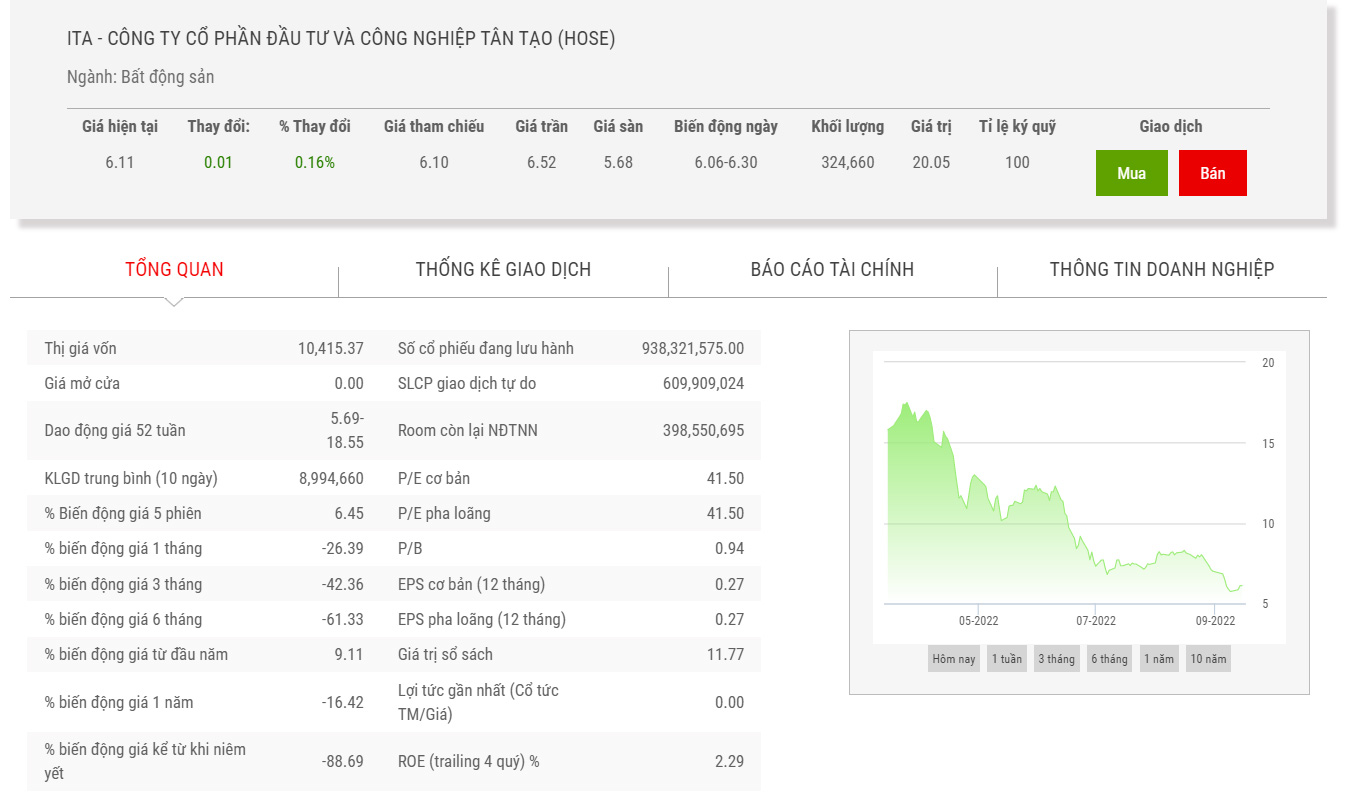
Task: Switch chart to the 1 năm range
Action: pos(1159,659)
